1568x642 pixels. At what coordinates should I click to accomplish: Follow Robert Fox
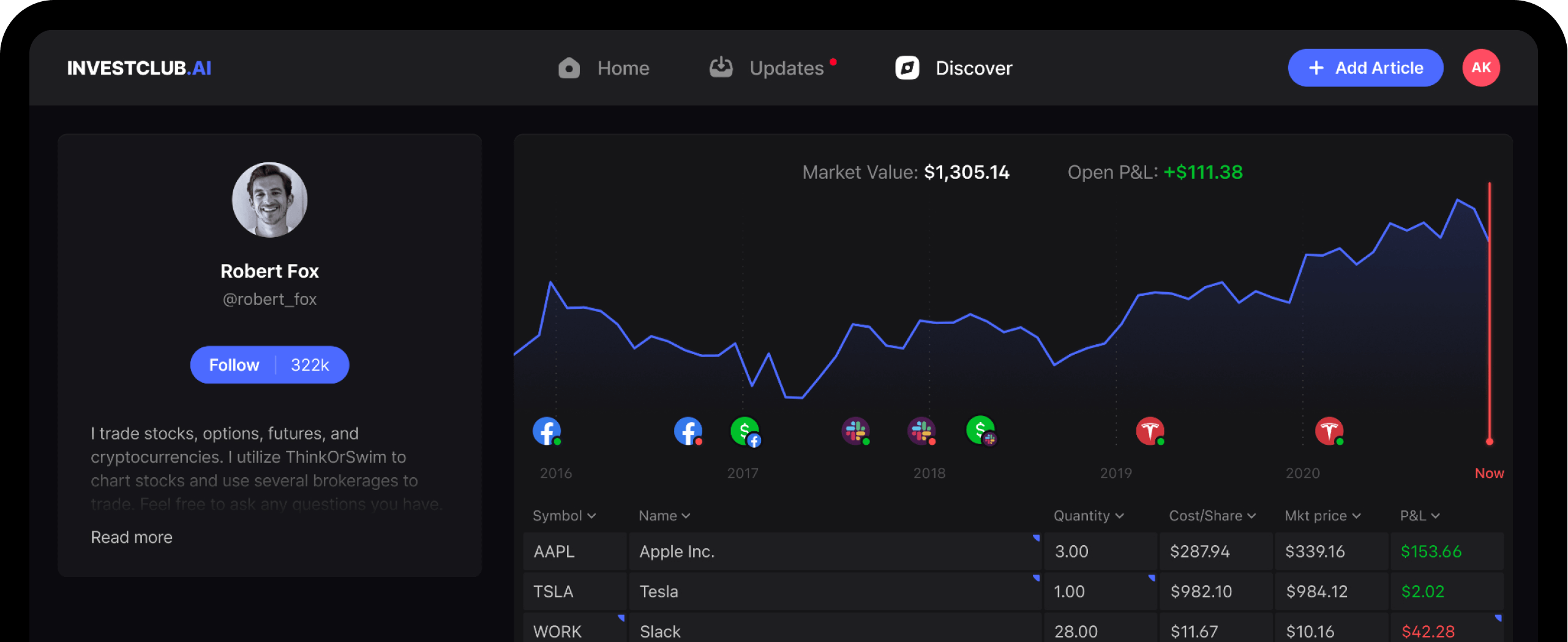point(234,365)
